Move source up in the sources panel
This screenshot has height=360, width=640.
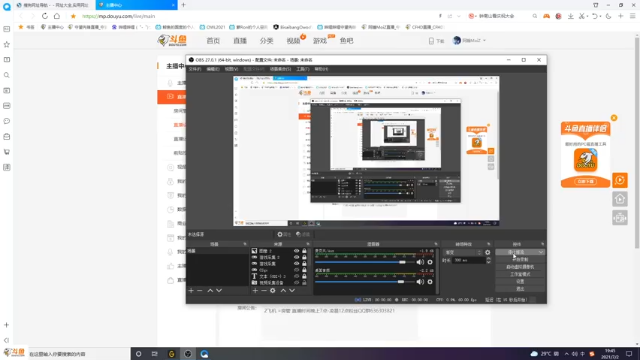pyautogui.click(x=283, y=291)
